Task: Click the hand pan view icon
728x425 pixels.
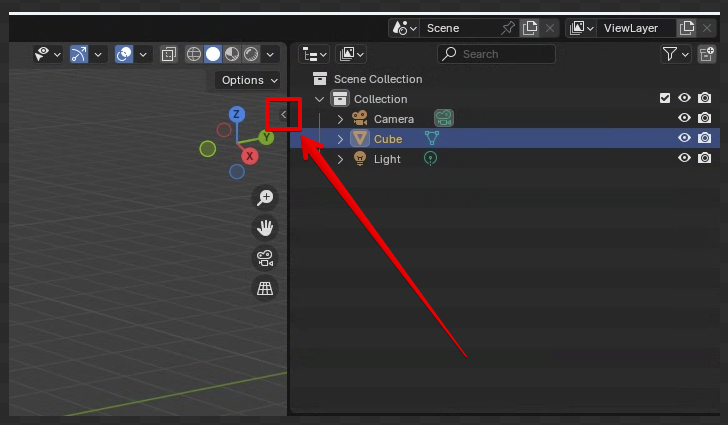Action: [x=265, y=228]
